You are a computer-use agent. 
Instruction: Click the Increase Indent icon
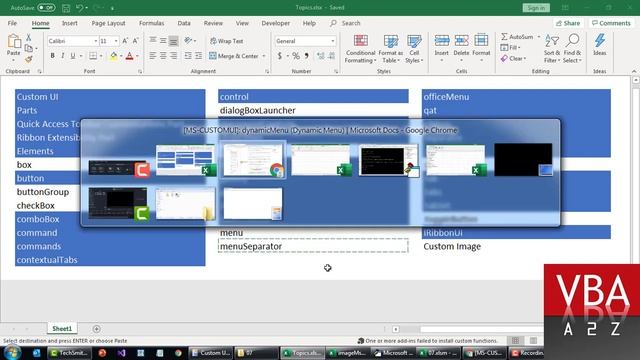click(x=198, y=56)
